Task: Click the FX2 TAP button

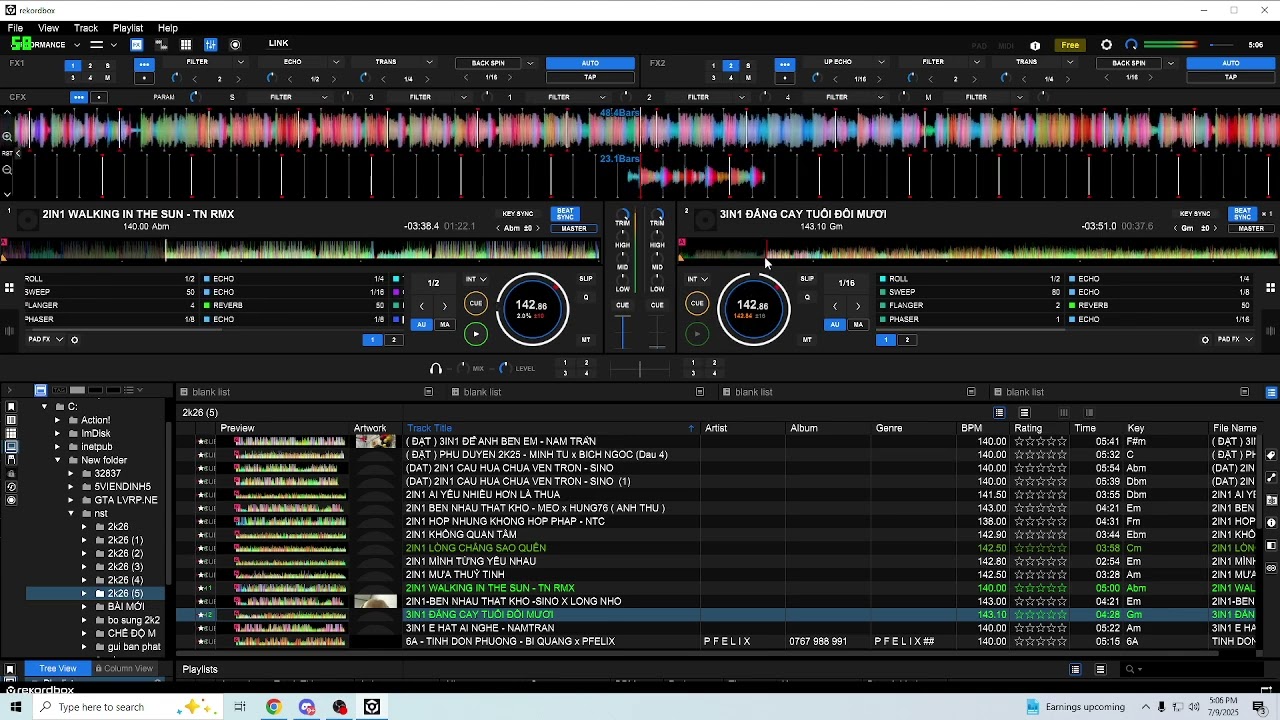Action: [1231, 77]
